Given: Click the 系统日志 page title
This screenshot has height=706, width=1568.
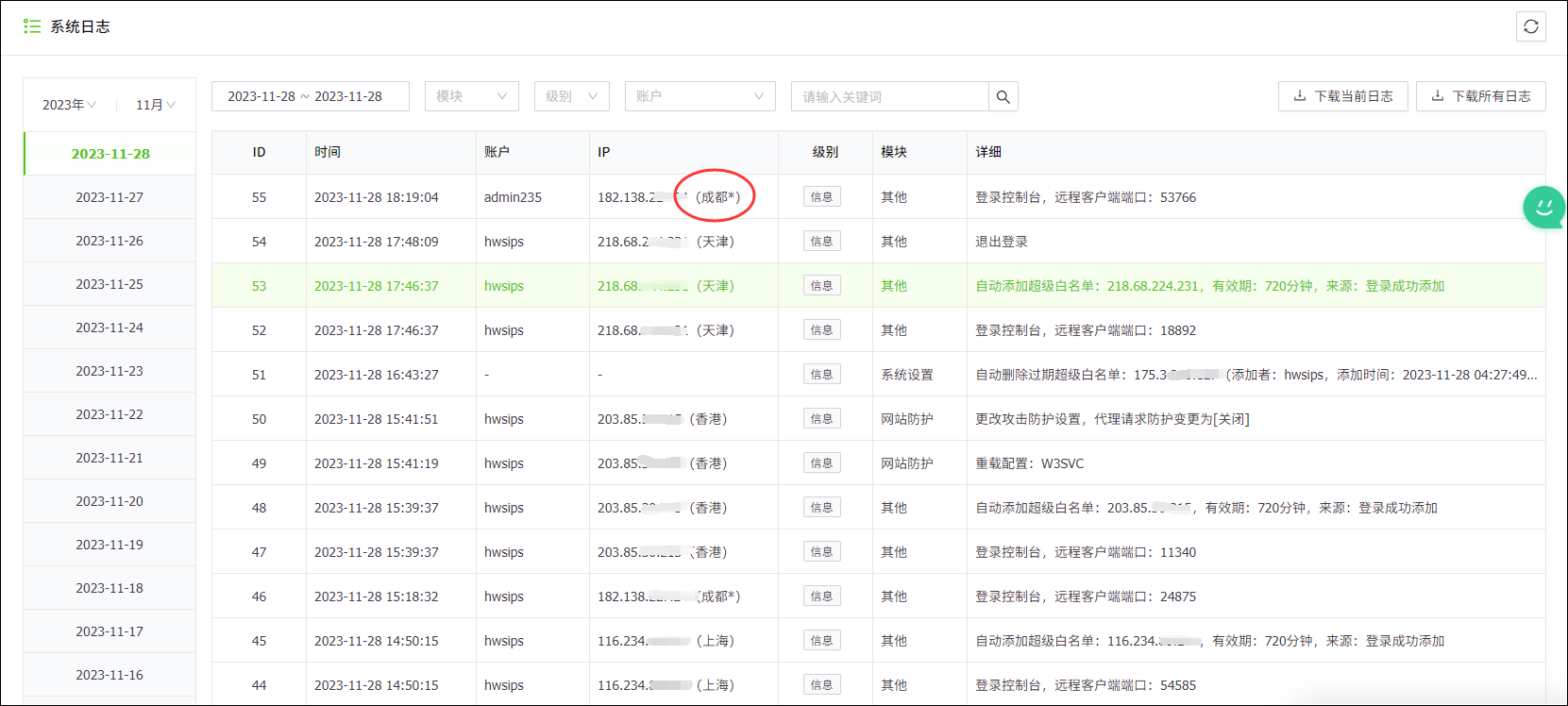Looking at the screenshot, I should pyautogui.click(x=80, y=26).
